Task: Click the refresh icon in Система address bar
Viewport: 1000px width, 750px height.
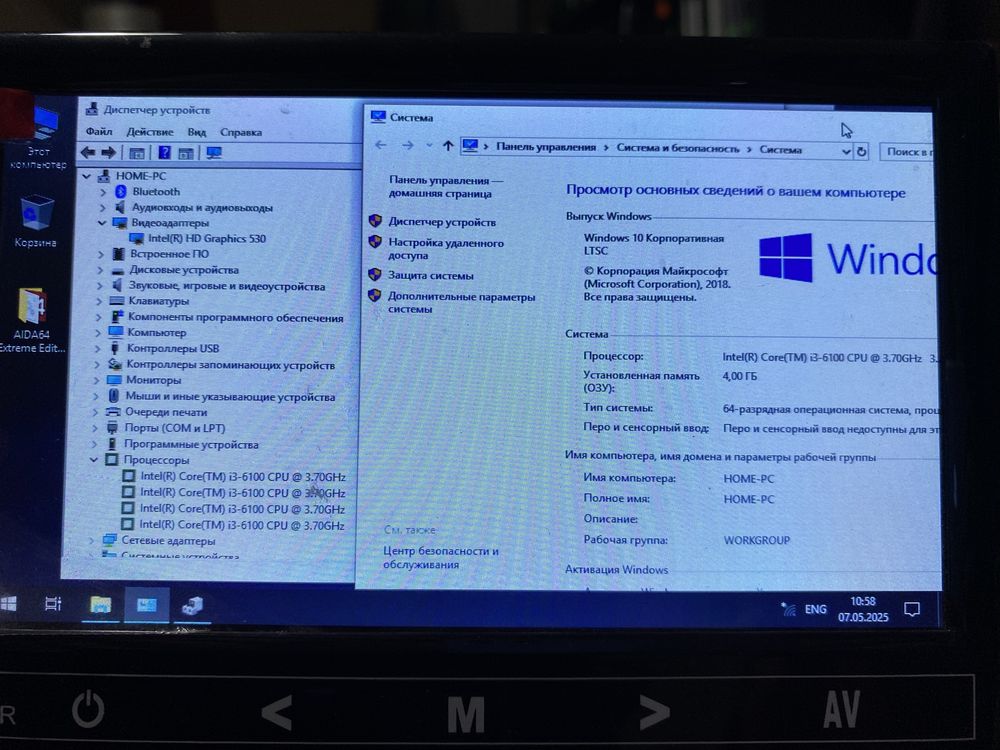Action: click(862, 152)
